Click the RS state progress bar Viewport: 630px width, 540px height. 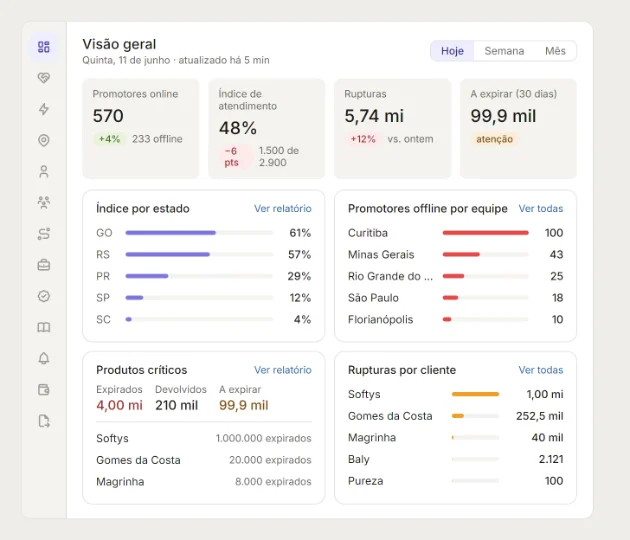199,254
